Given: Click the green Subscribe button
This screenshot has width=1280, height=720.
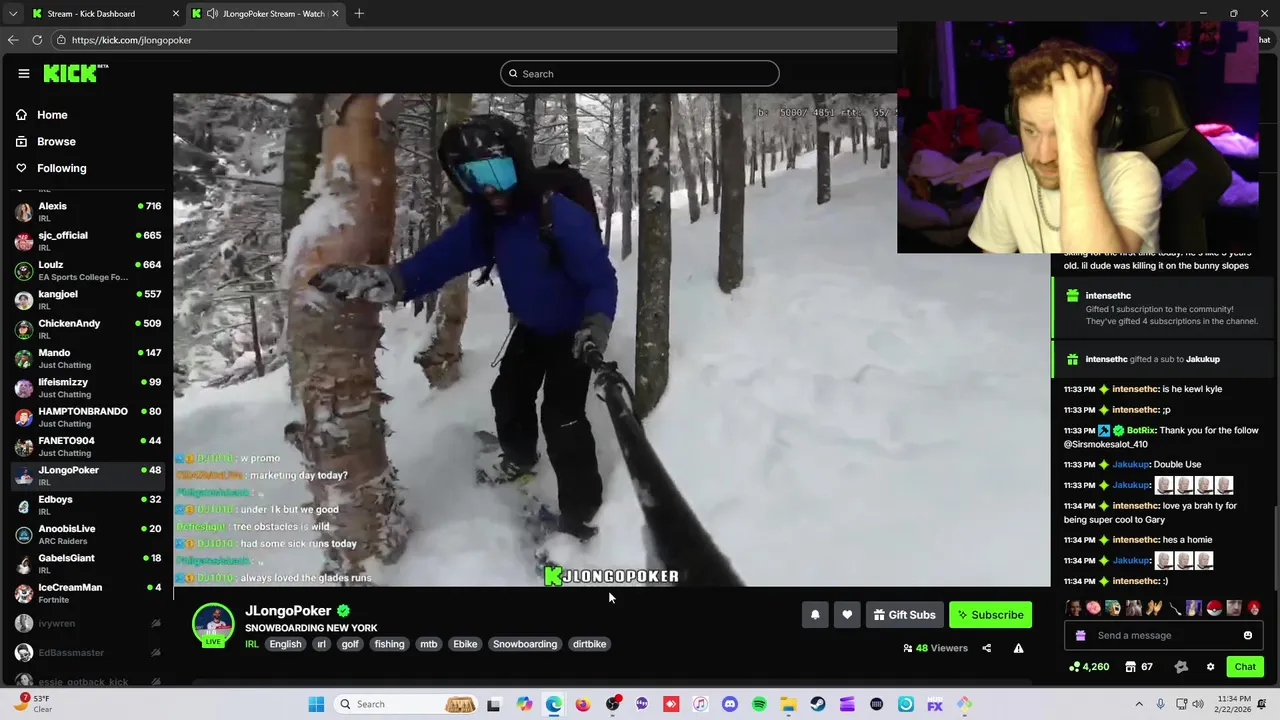Looking at the screenshot, I should point(990,615).
